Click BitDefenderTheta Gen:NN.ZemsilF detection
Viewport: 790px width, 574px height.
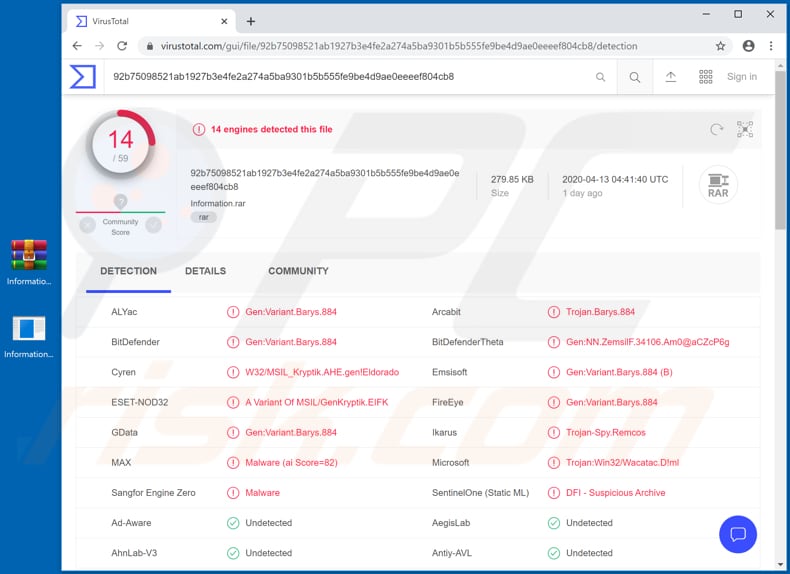click(x=647, y=342)
